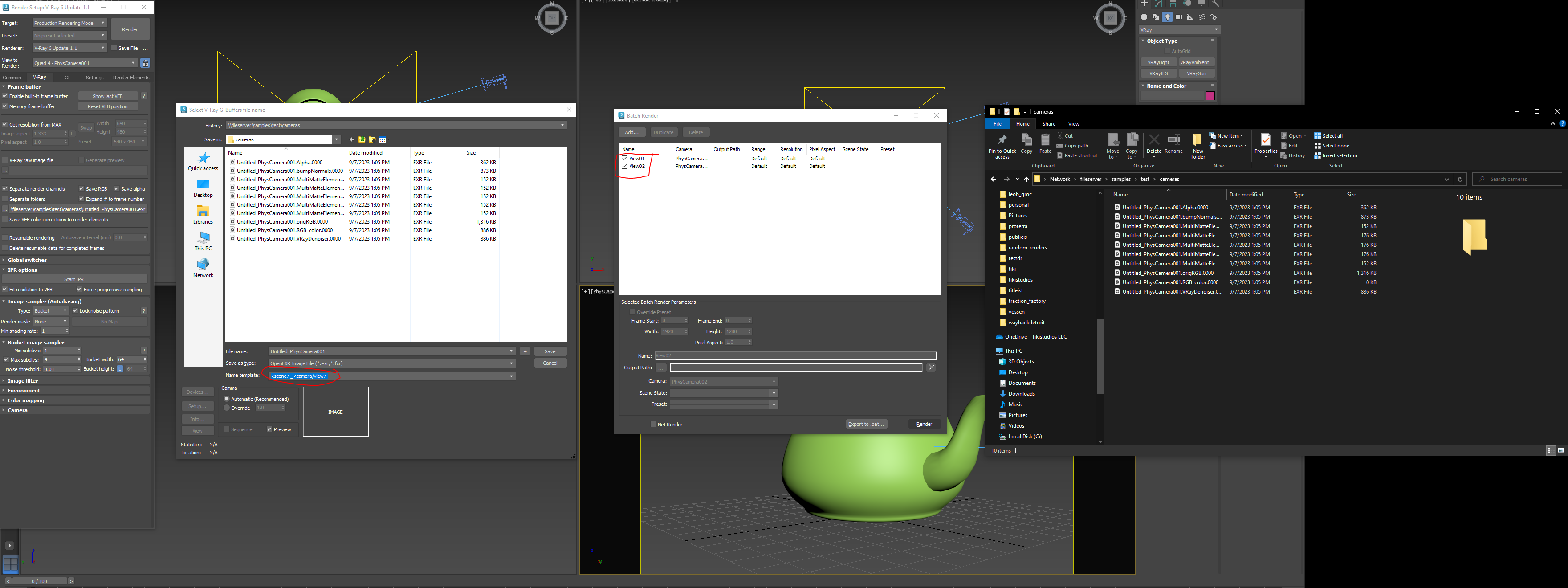The image size is (1568, 588).
Task: Click Show last VFB button
Action: coord(108,96)
